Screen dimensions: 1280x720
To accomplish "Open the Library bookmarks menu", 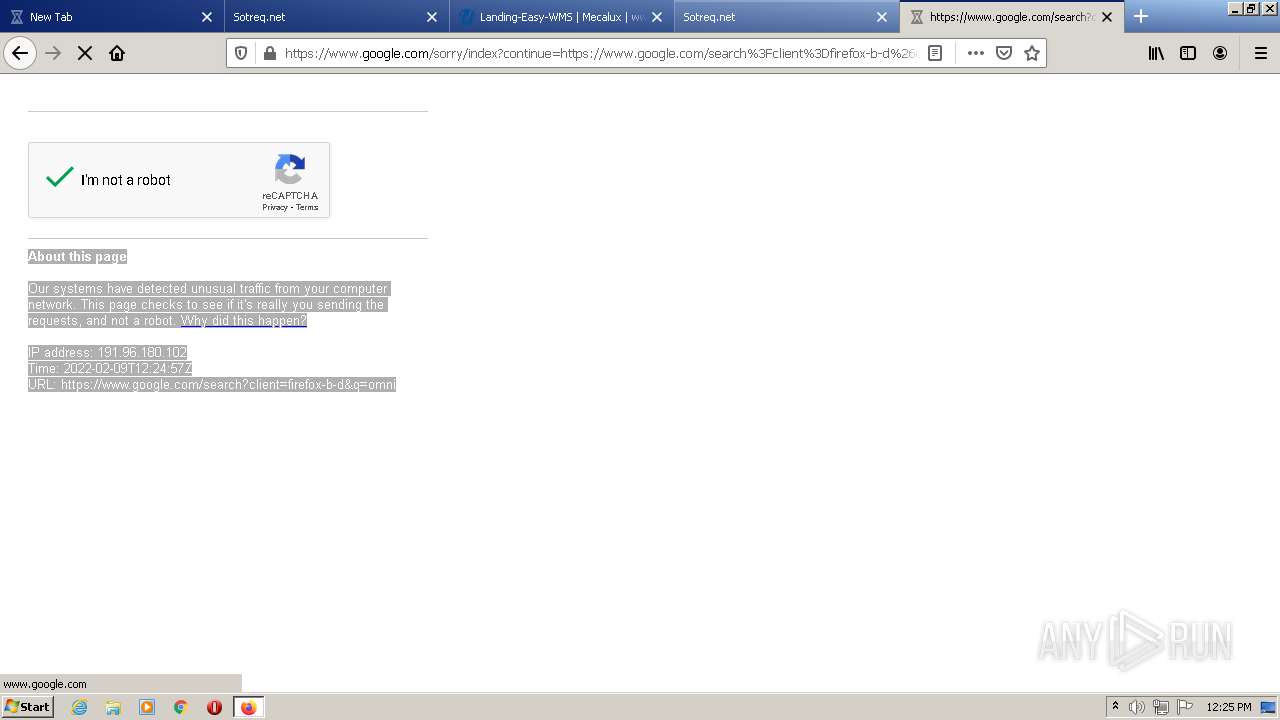I will [x=1156, y=53].
